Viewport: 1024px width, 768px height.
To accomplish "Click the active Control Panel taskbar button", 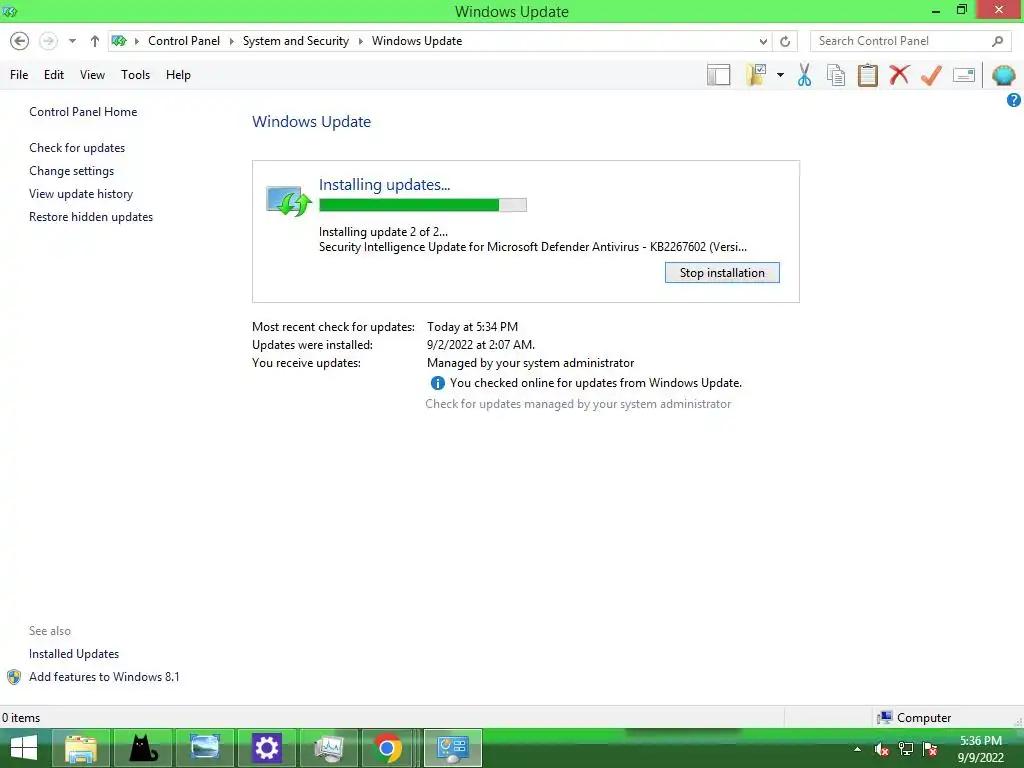I will pyautogui.click(x=453, y=748).
